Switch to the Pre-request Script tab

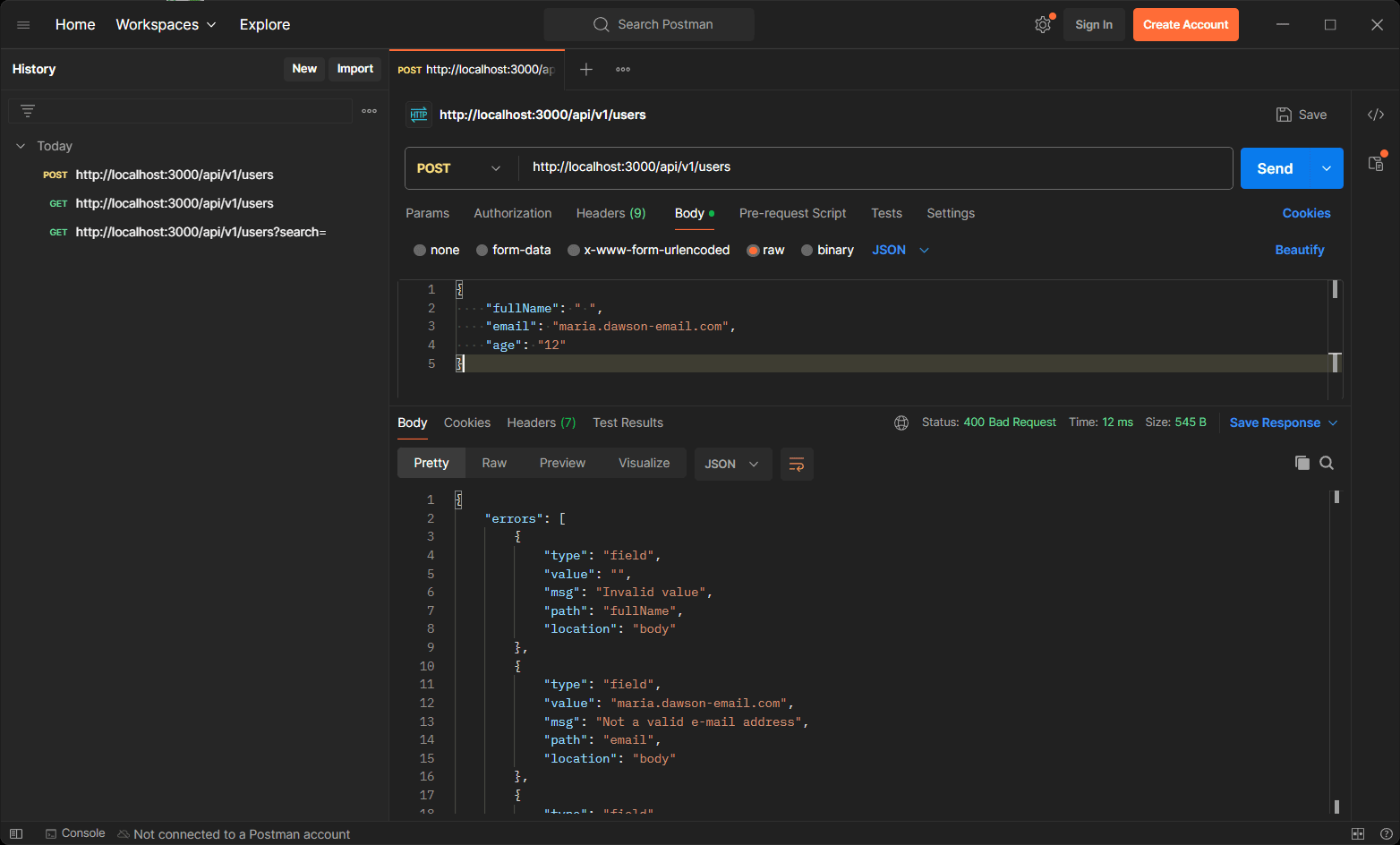[x=792, y=213]
